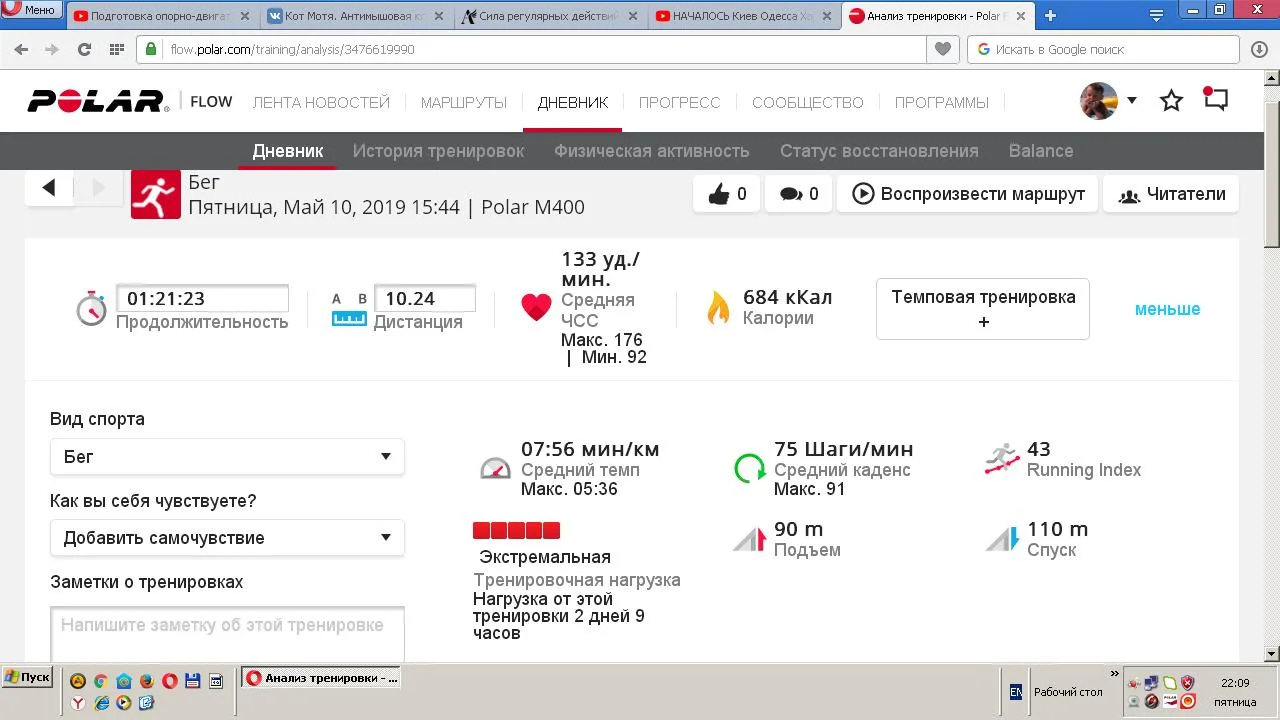Click the stopwatch duration icon
The height and width of the screenshot is (720, 1280).
pos(92,308)
